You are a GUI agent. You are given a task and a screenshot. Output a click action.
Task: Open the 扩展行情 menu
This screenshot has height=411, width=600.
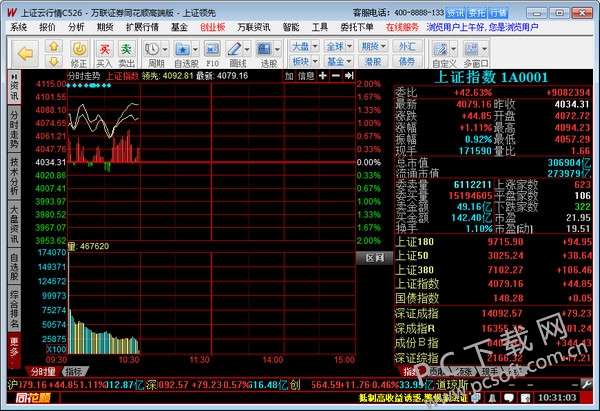click(x=142, y=27)
